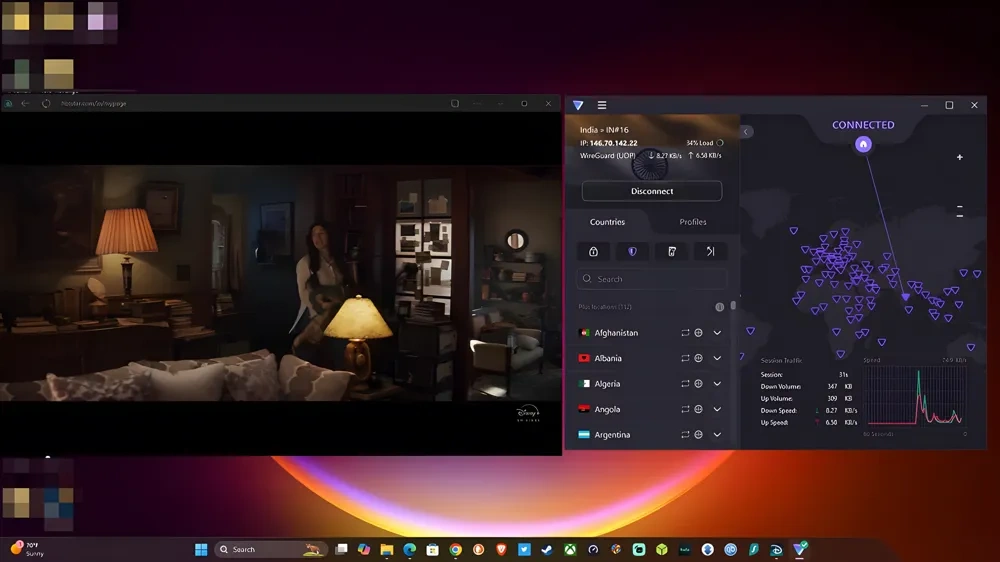Open the weather widget showing Sunny
The height and width of the screenshot is (562, 1000).
coord(29,549)
